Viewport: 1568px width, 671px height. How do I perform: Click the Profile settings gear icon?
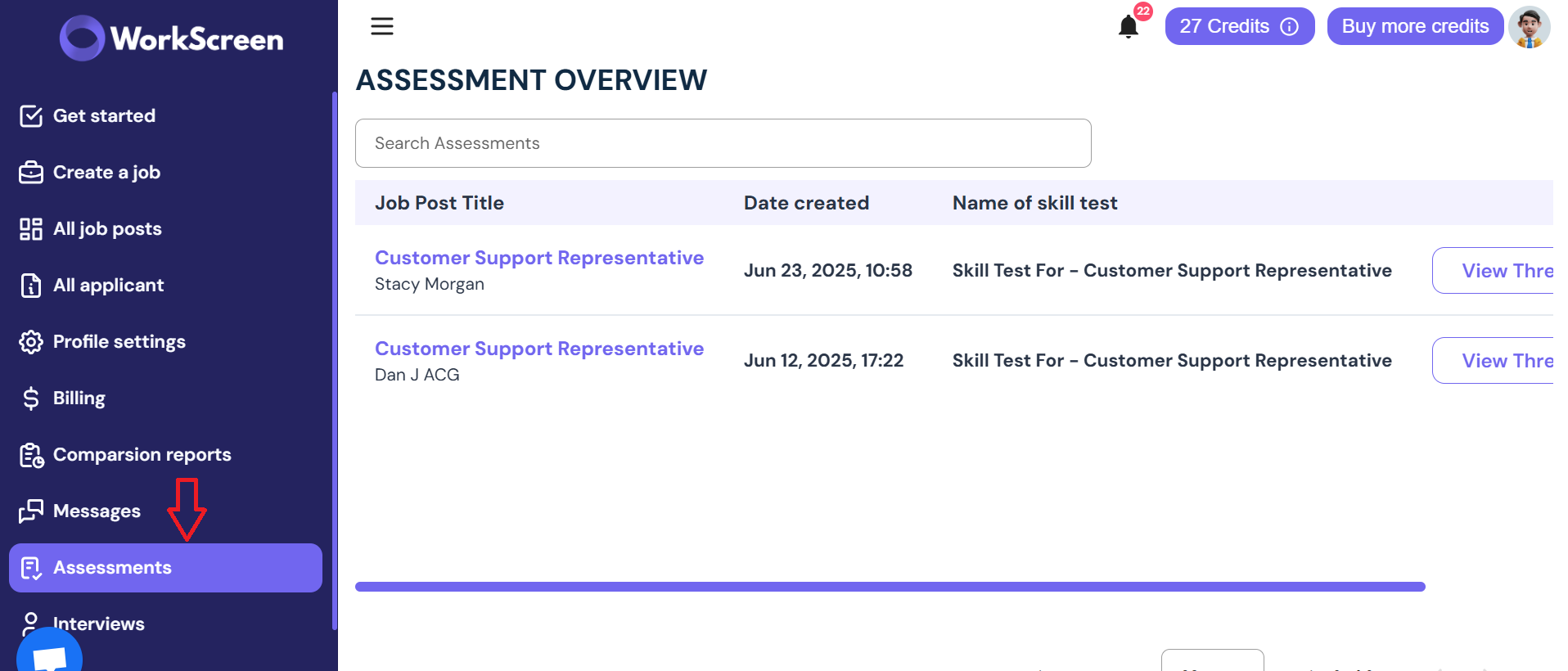pos(31,342)
